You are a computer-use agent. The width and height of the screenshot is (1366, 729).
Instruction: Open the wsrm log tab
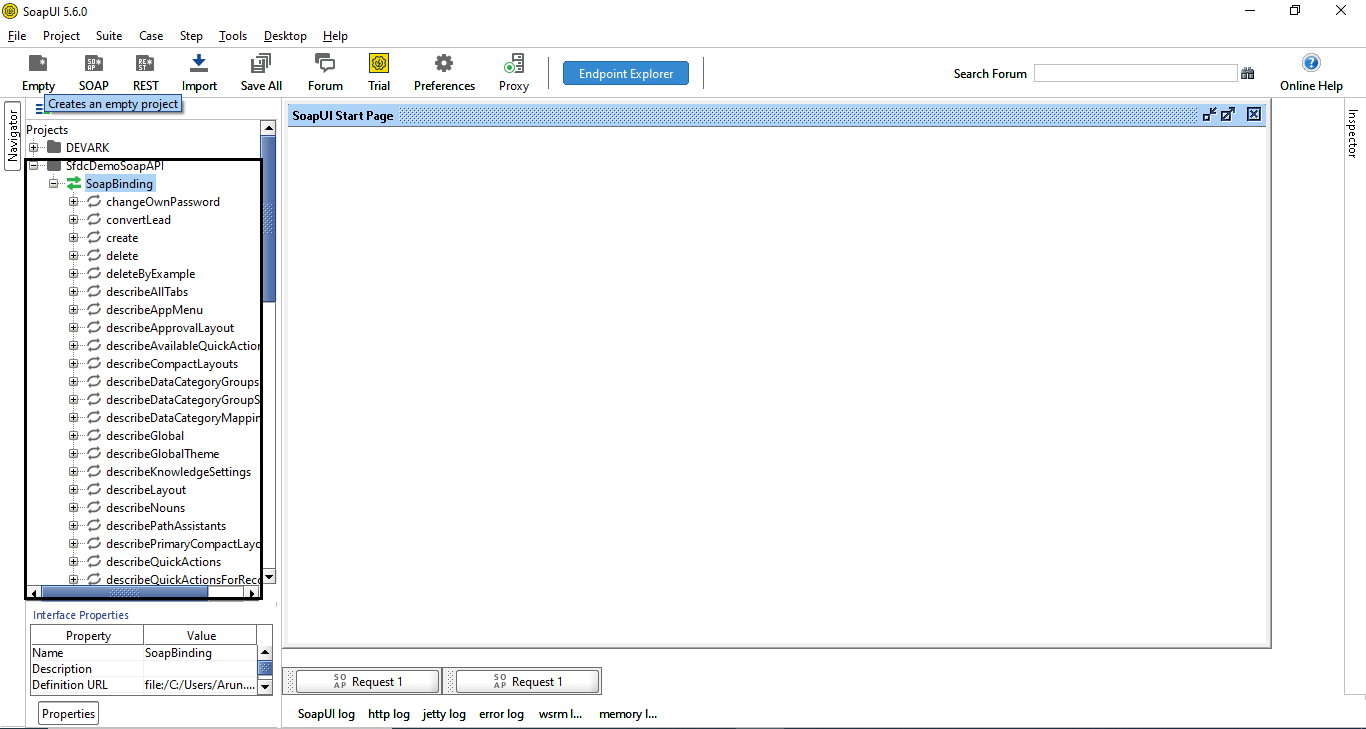[x=560, y=714]
